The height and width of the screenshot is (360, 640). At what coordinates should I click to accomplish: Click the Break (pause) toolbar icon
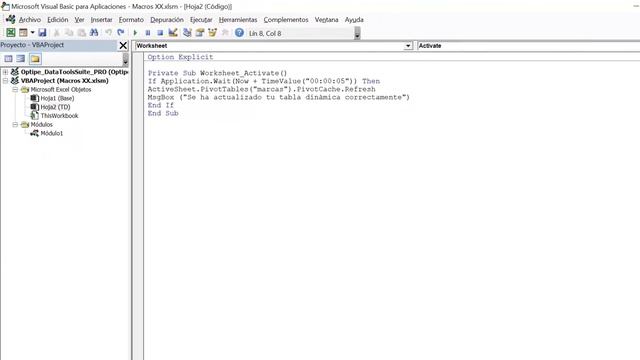click(148, 33)
